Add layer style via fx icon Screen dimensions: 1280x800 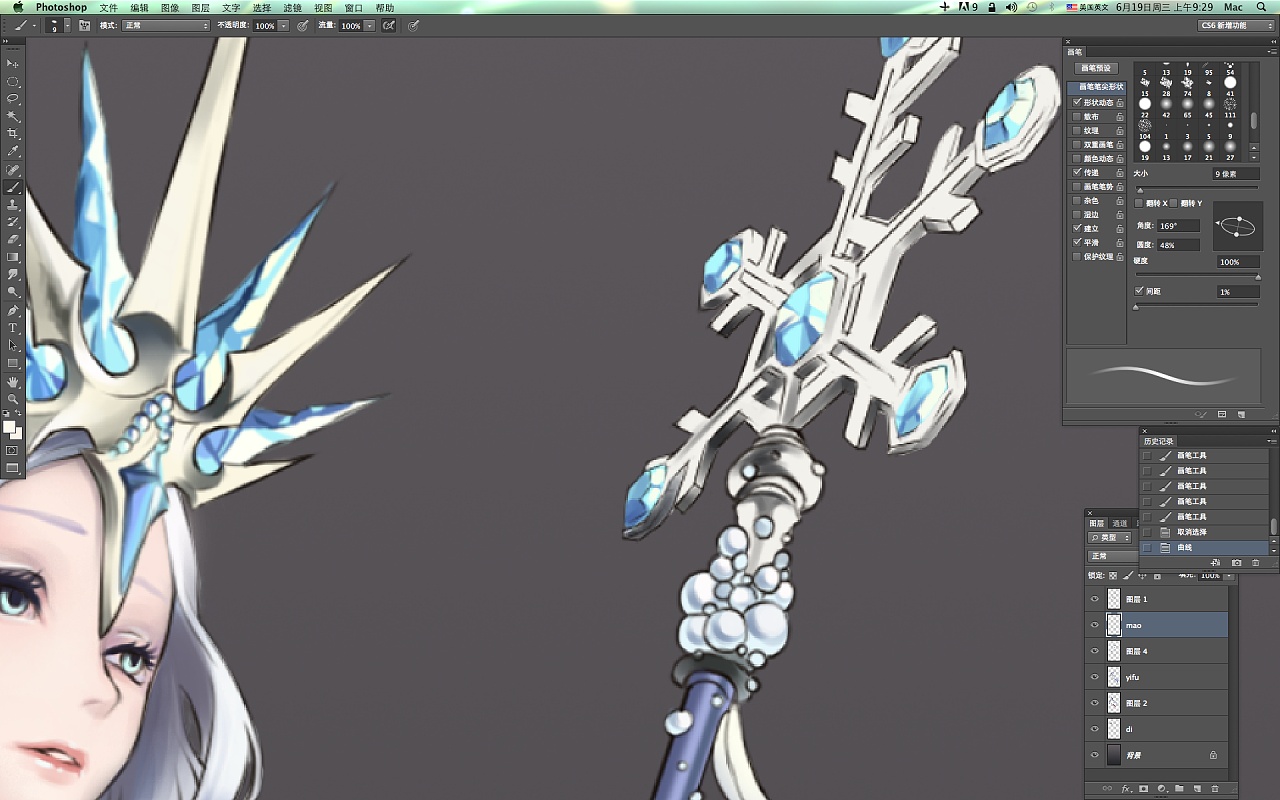[x=1126, y=789]
